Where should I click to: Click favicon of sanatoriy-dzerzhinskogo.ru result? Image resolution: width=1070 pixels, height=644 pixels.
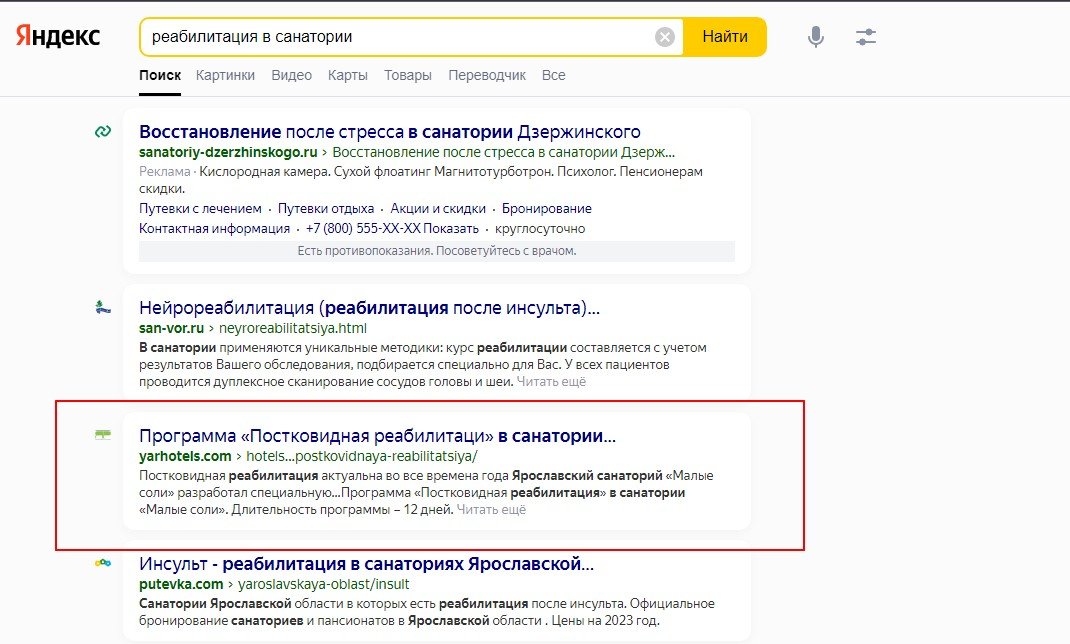click(103, 131)
